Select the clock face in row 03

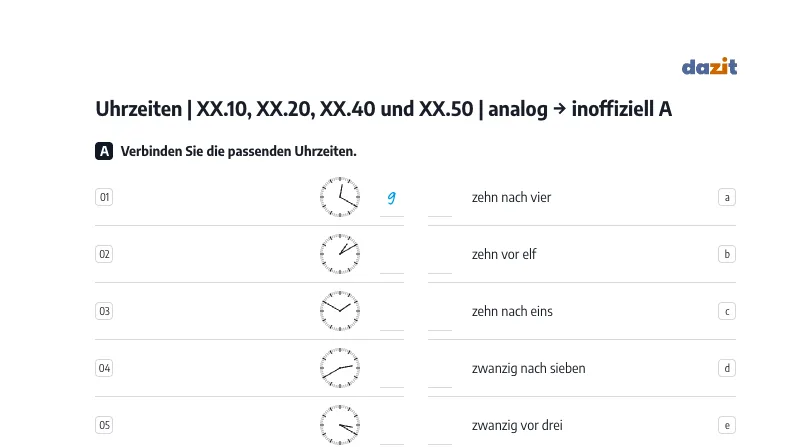click(x=340, y=311)
